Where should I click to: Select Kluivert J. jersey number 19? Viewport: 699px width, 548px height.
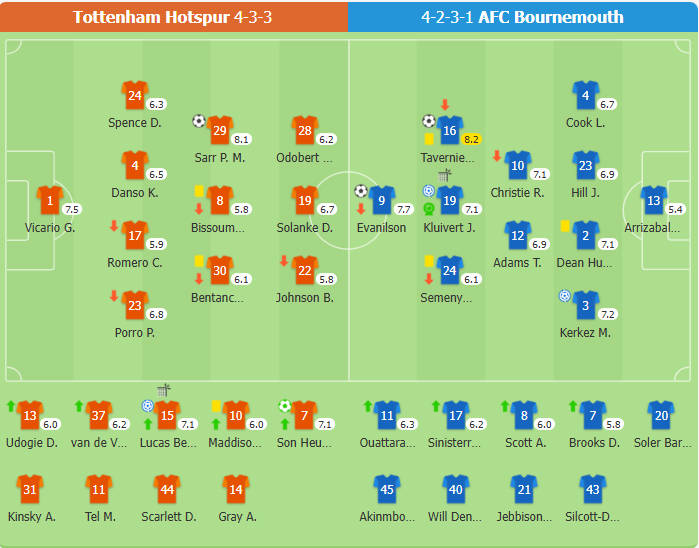tap(449, 201)
